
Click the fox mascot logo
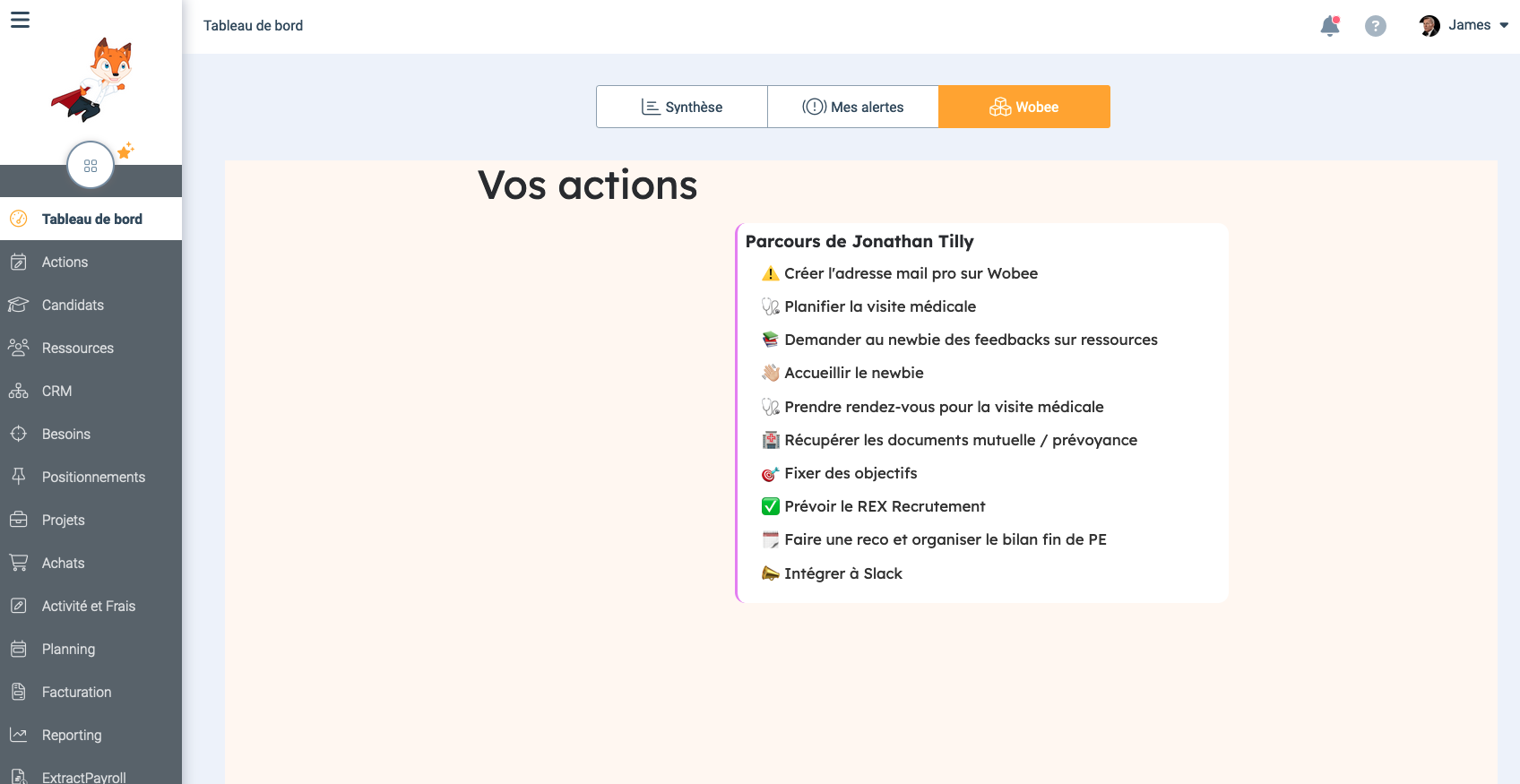(x=93, y=80)
